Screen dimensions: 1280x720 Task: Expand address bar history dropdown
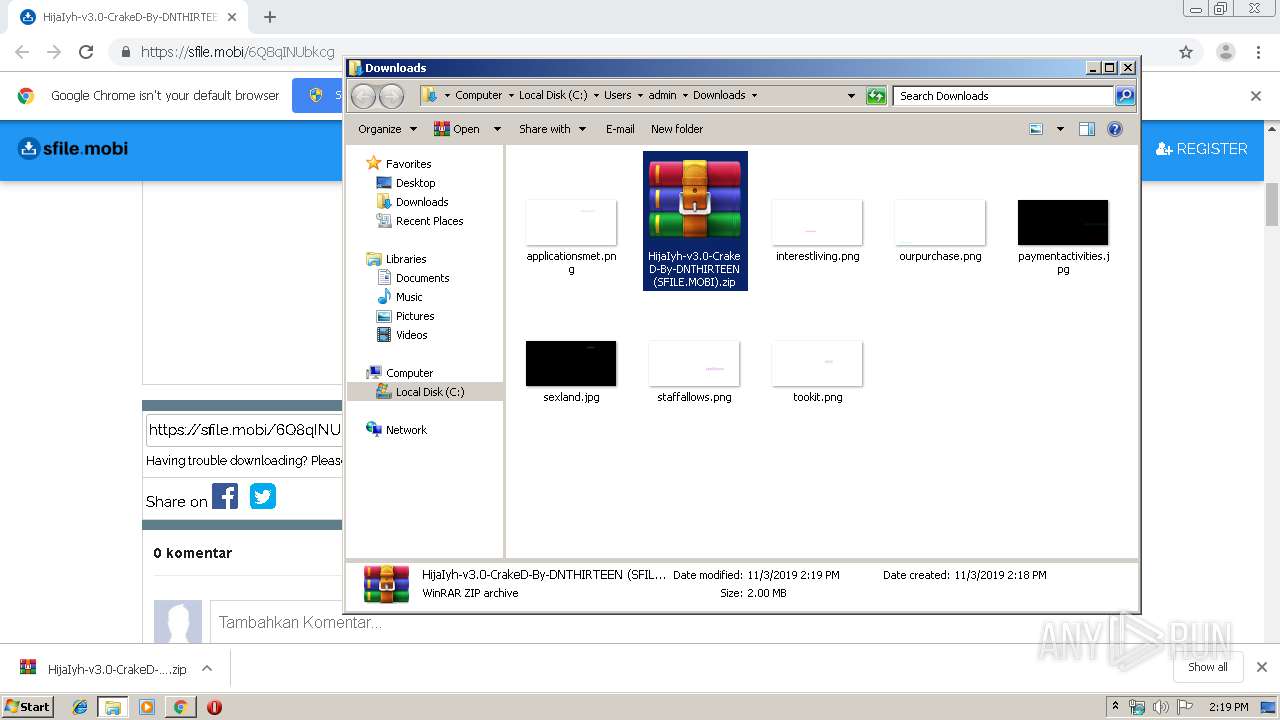(x=851, y=96)
